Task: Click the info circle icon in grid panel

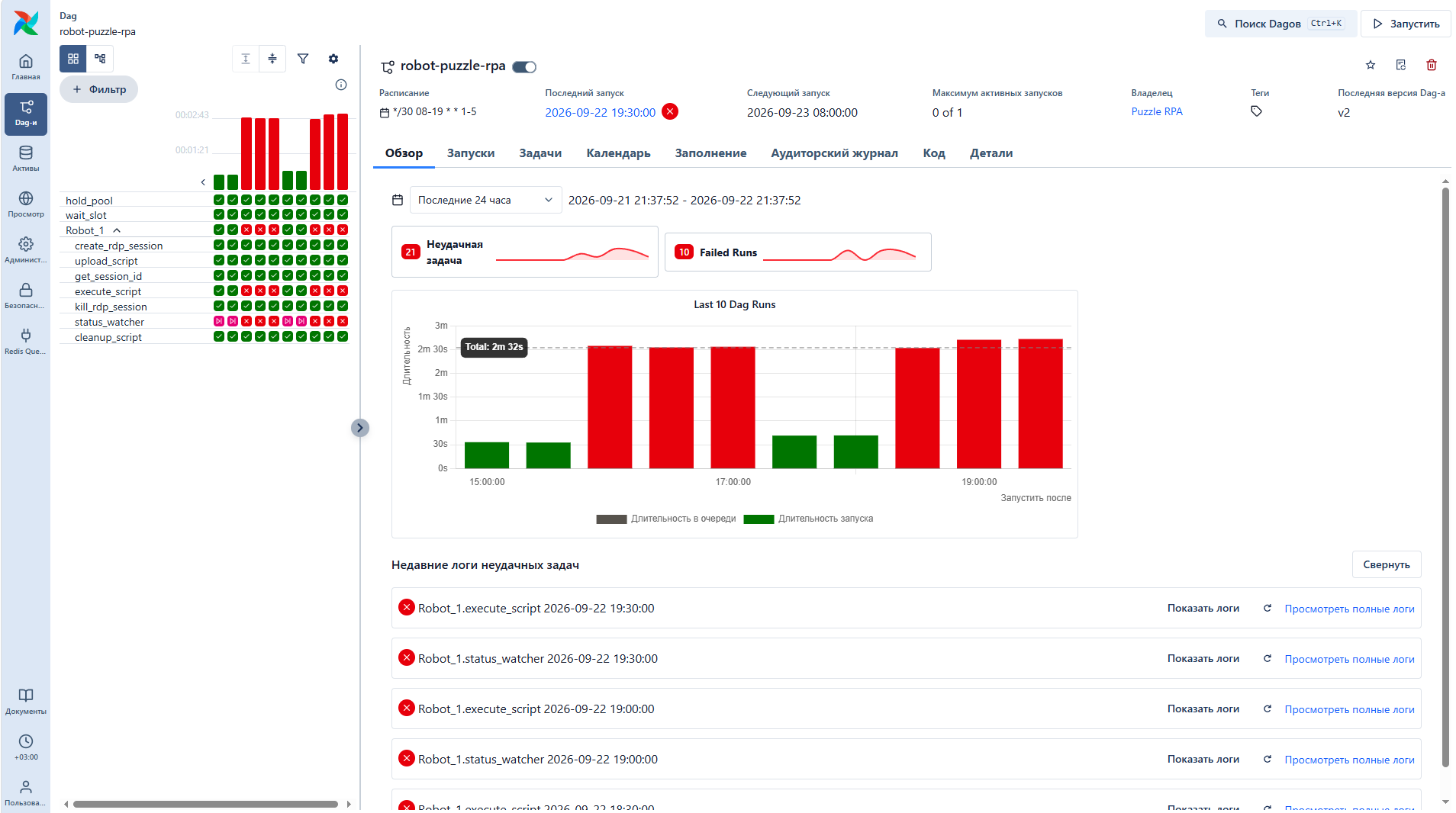Action: [x=341, y=85]
